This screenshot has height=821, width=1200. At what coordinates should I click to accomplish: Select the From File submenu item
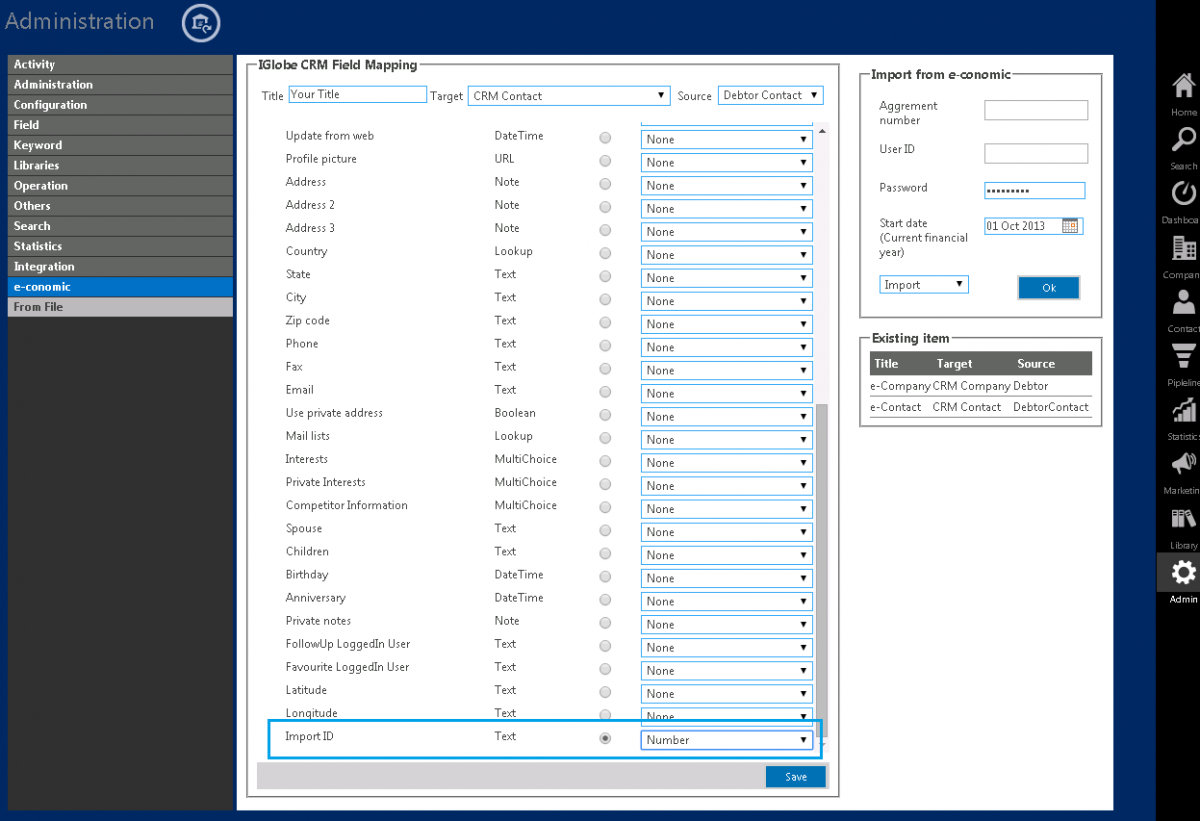tap(120, 307)
